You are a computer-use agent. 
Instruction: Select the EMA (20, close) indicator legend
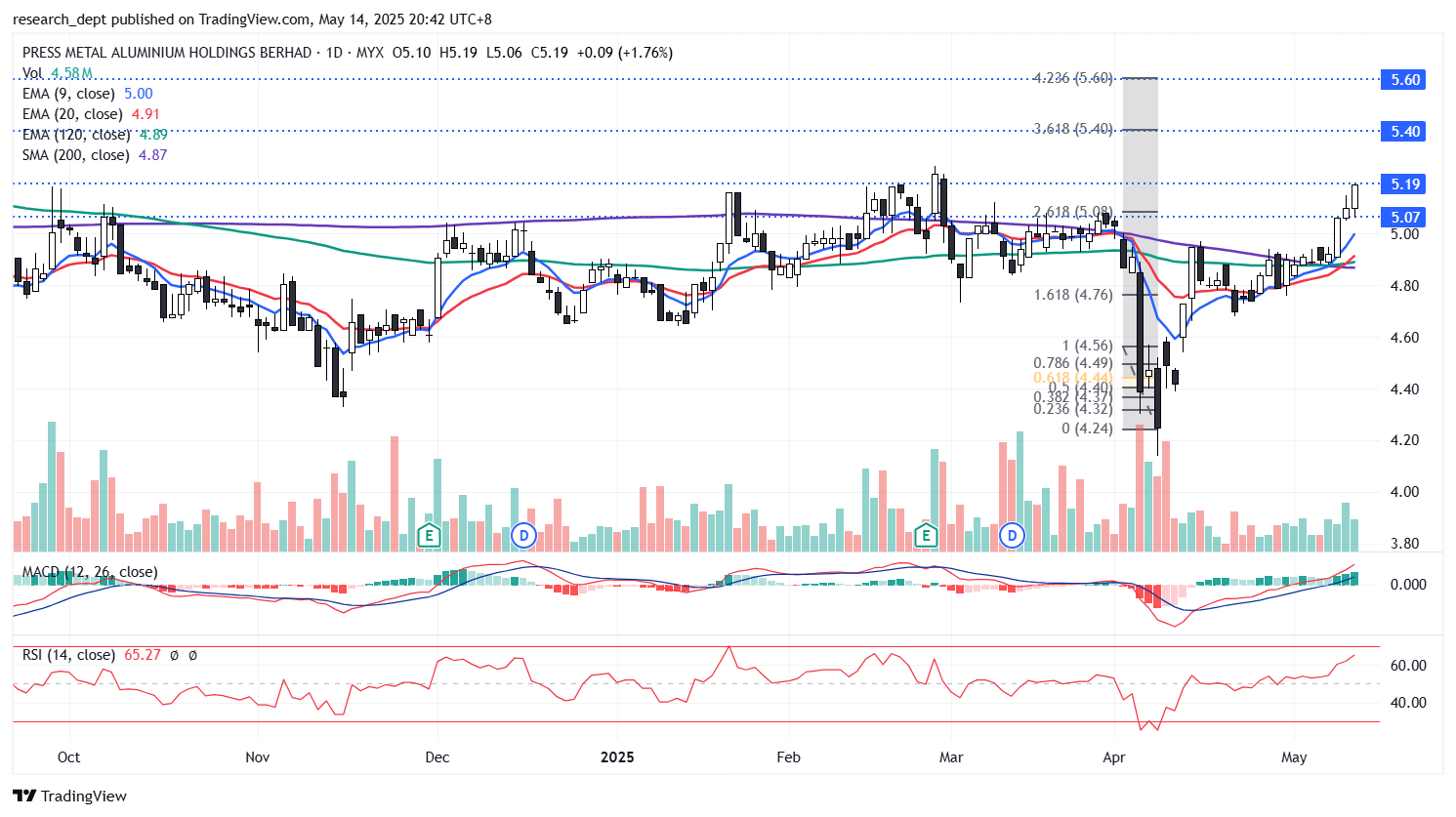click(91, 114)
